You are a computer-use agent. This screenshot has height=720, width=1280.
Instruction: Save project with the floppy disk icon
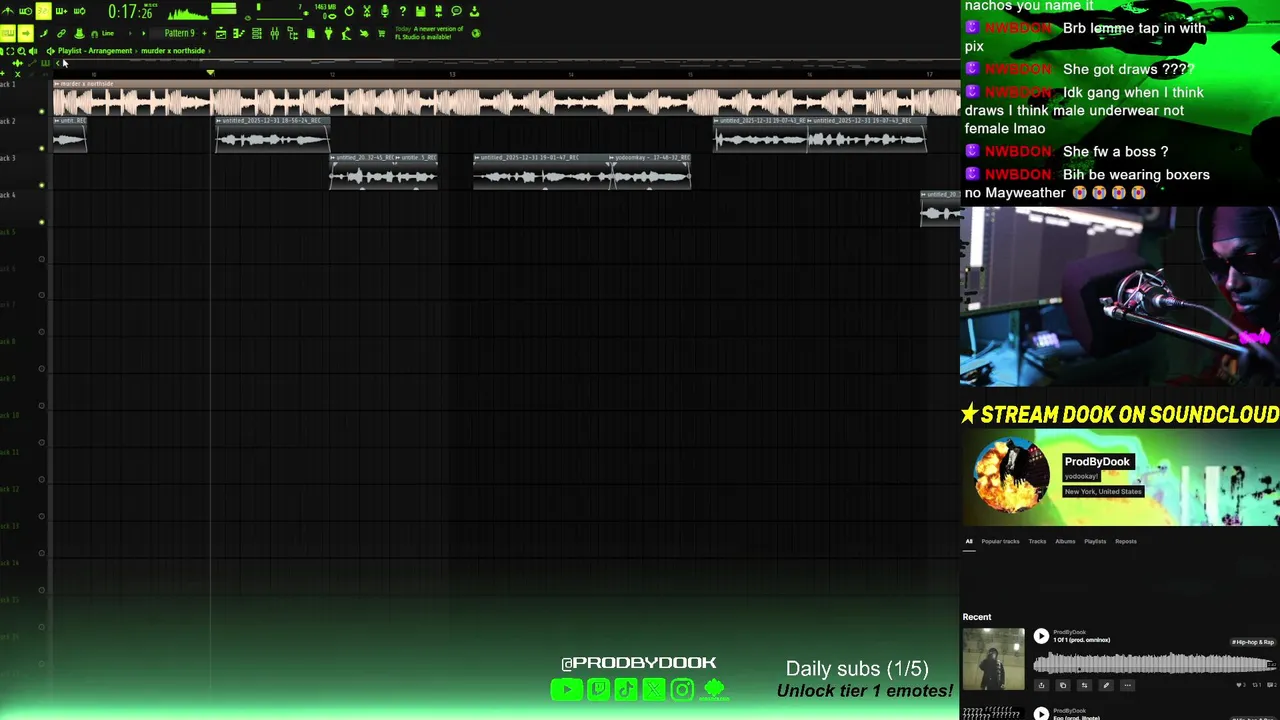pos(421,11)
